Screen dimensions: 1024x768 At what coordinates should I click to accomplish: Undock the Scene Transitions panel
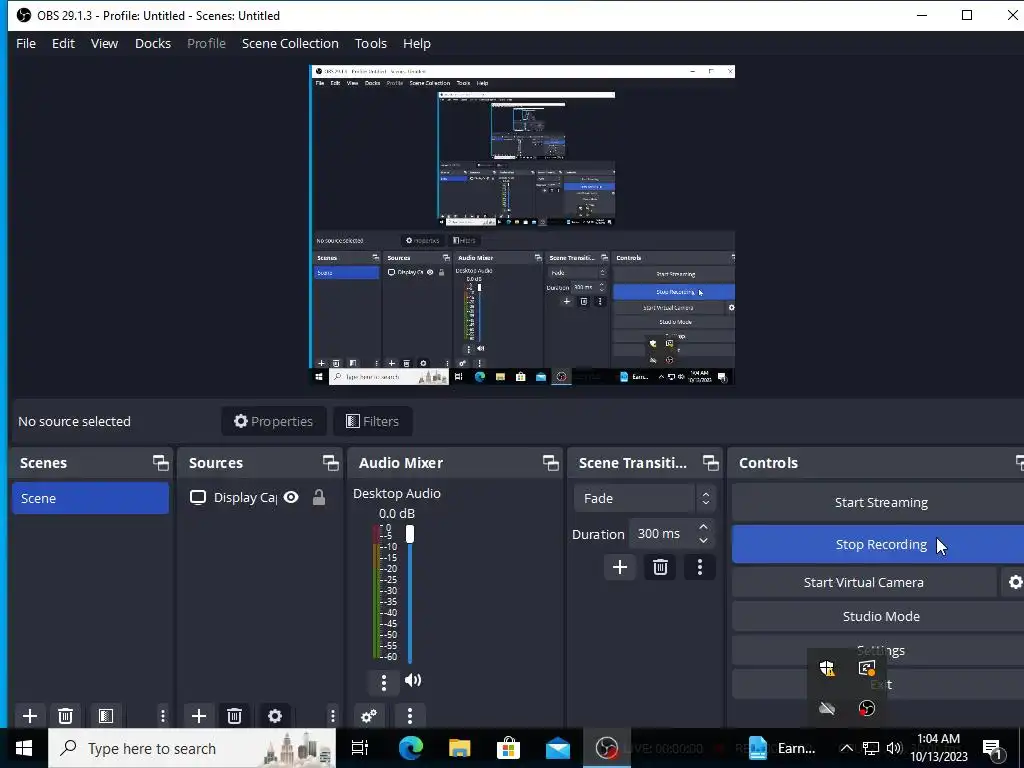(x=711, y=463)
